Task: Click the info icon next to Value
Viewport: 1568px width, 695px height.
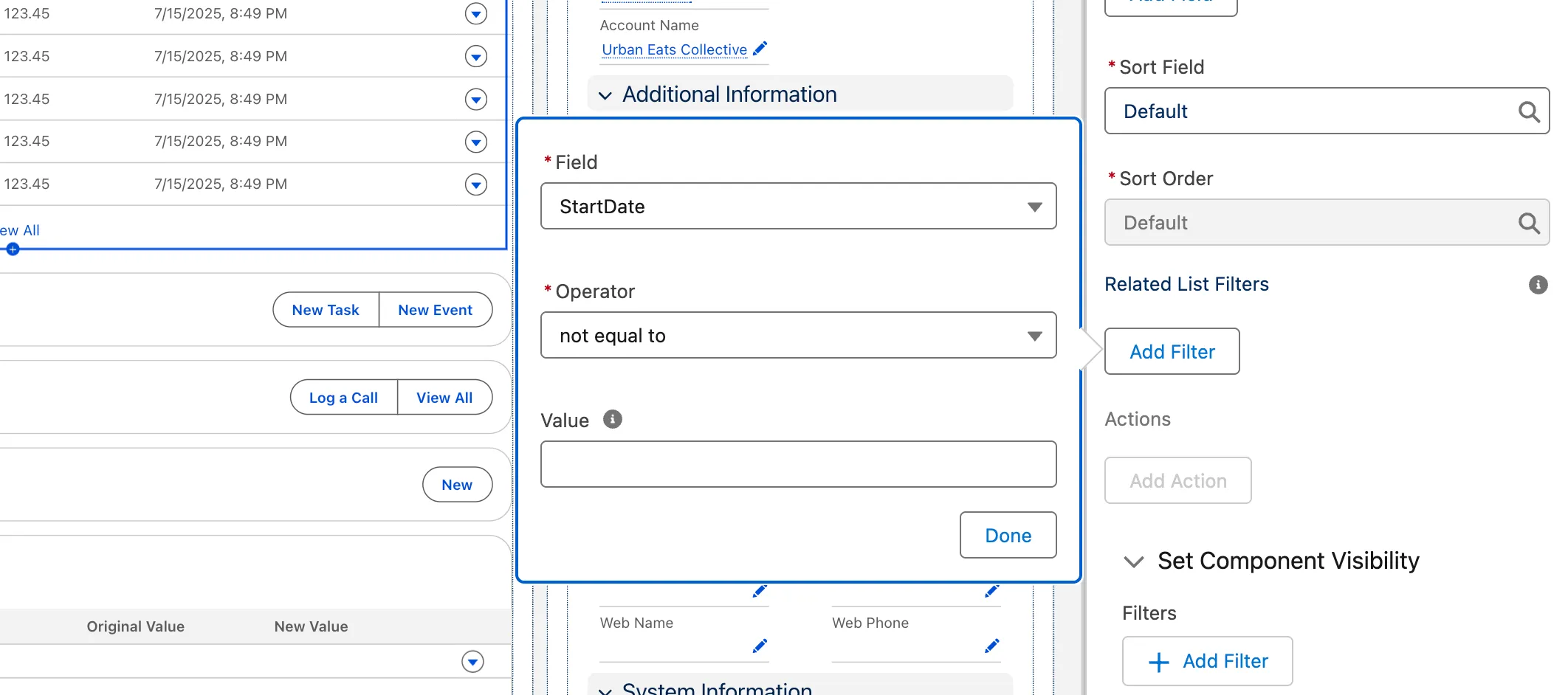Action: click(x=612, y=420)
